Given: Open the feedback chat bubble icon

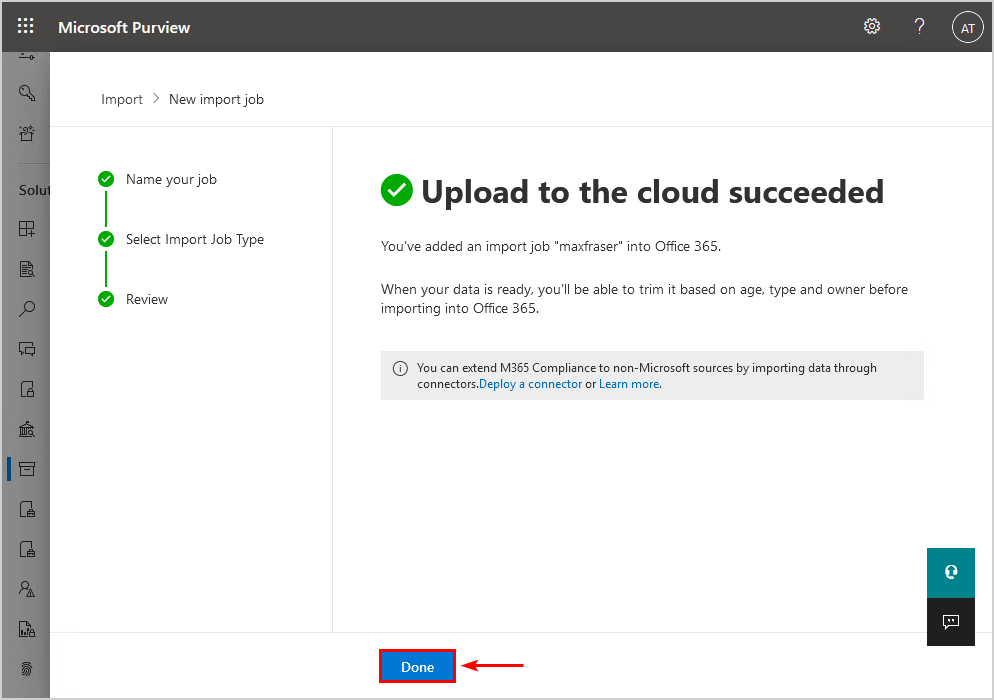Looking at the screenshot, I should click(x=950, y=622).
